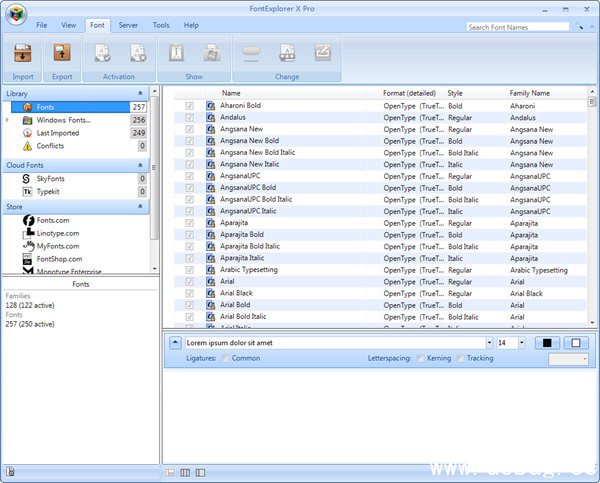Open the Fonts.com store
Screen dimensions: 600x483
(x=53, y=220)
